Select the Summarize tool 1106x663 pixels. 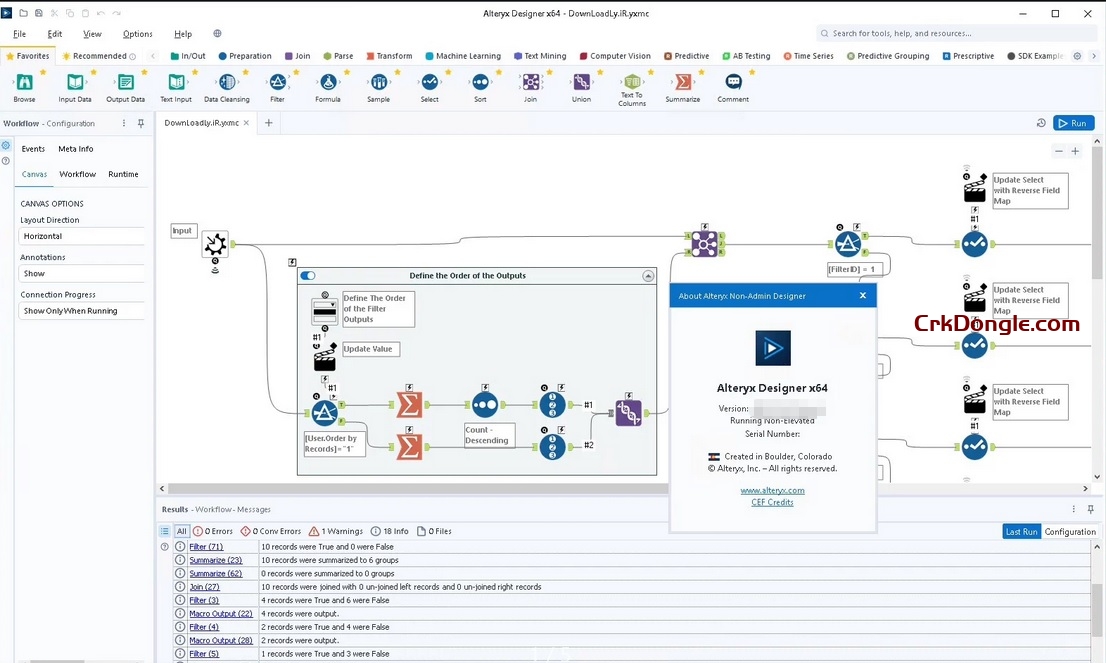(683, 88)
